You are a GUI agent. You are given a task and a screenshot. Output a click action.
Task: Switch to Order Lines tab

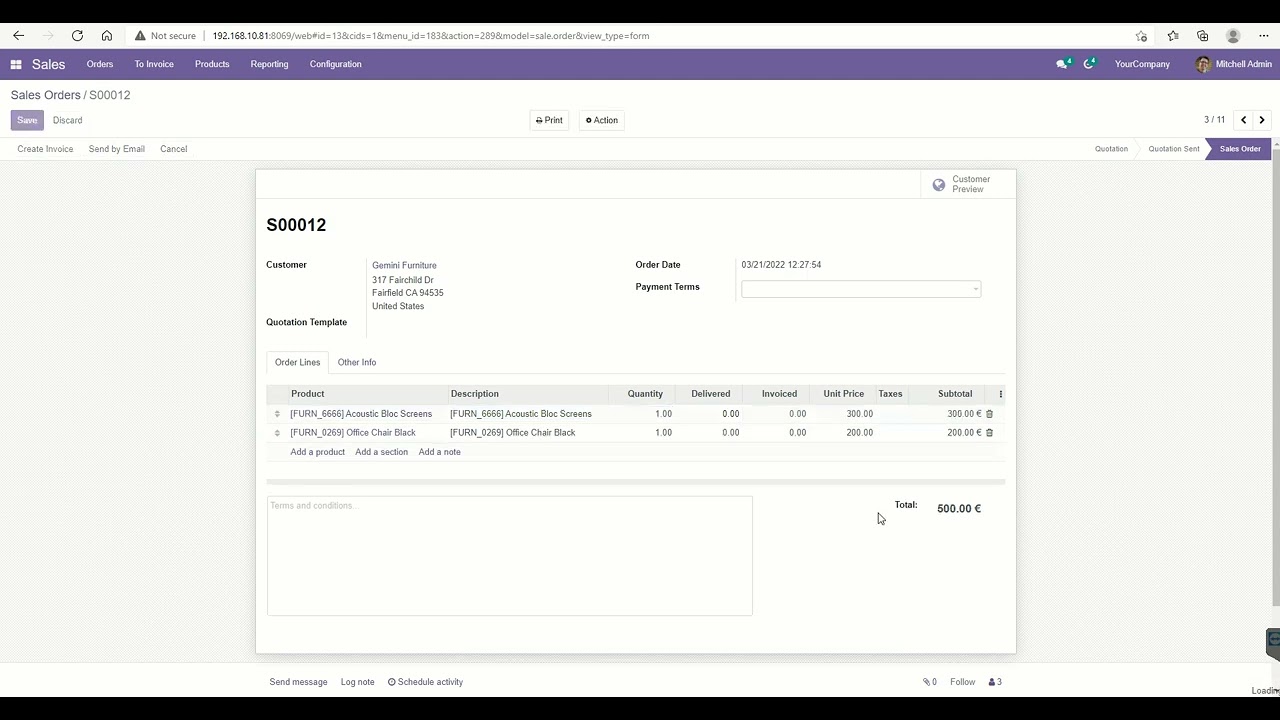(x=297, y=362)
